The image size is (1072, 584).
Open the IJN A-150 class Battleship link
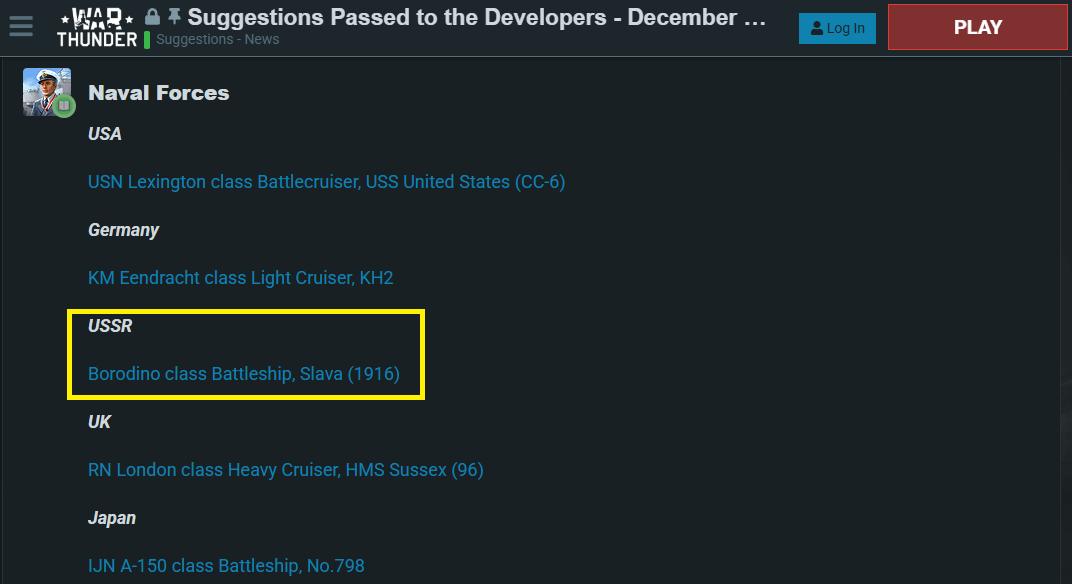(226, 566)
